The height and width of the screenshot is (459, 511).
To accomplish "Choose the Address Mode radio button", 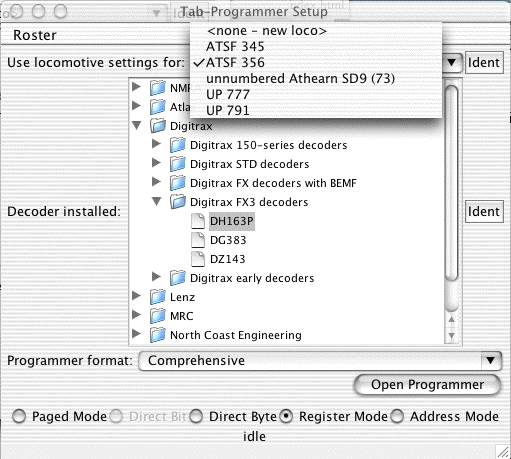I will (x=397, y=417).
